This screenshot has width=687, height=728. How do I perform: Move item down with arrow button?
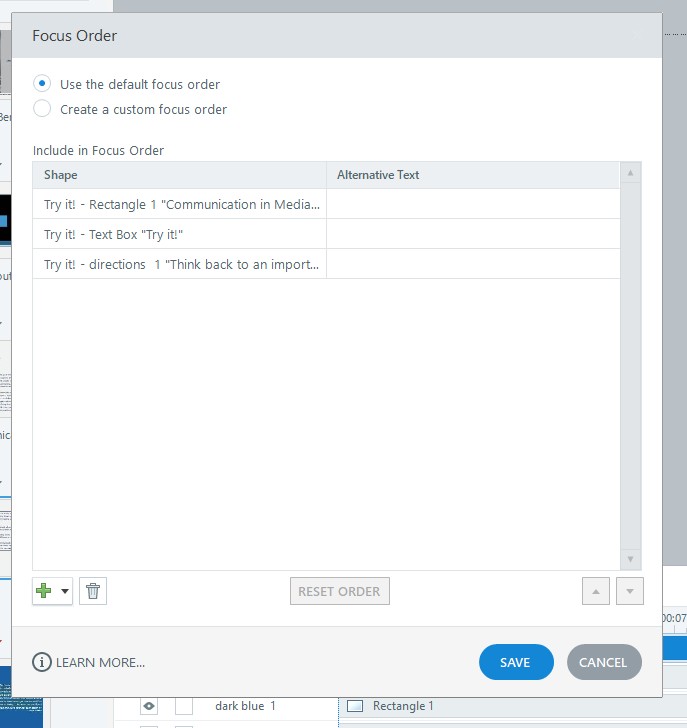tap(629, 591)
